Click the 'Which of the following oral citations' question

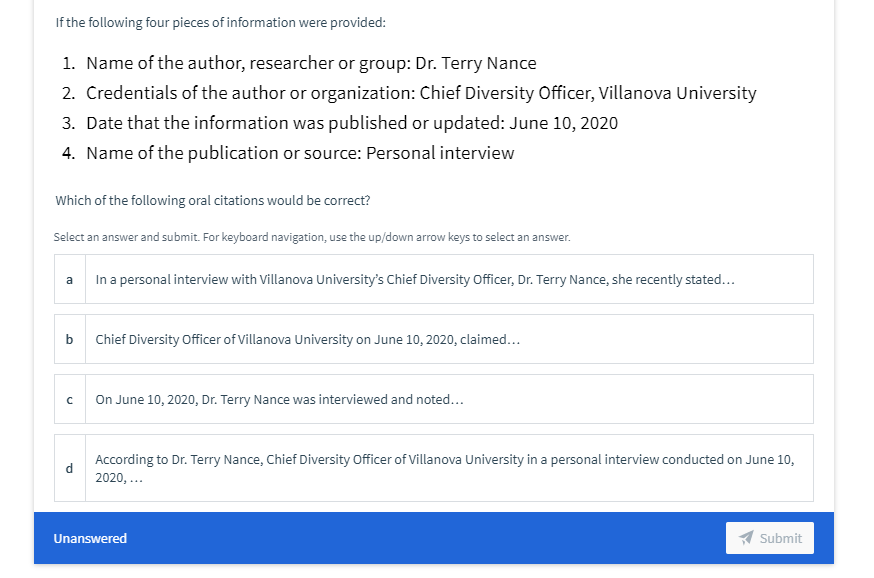point(213,201)
